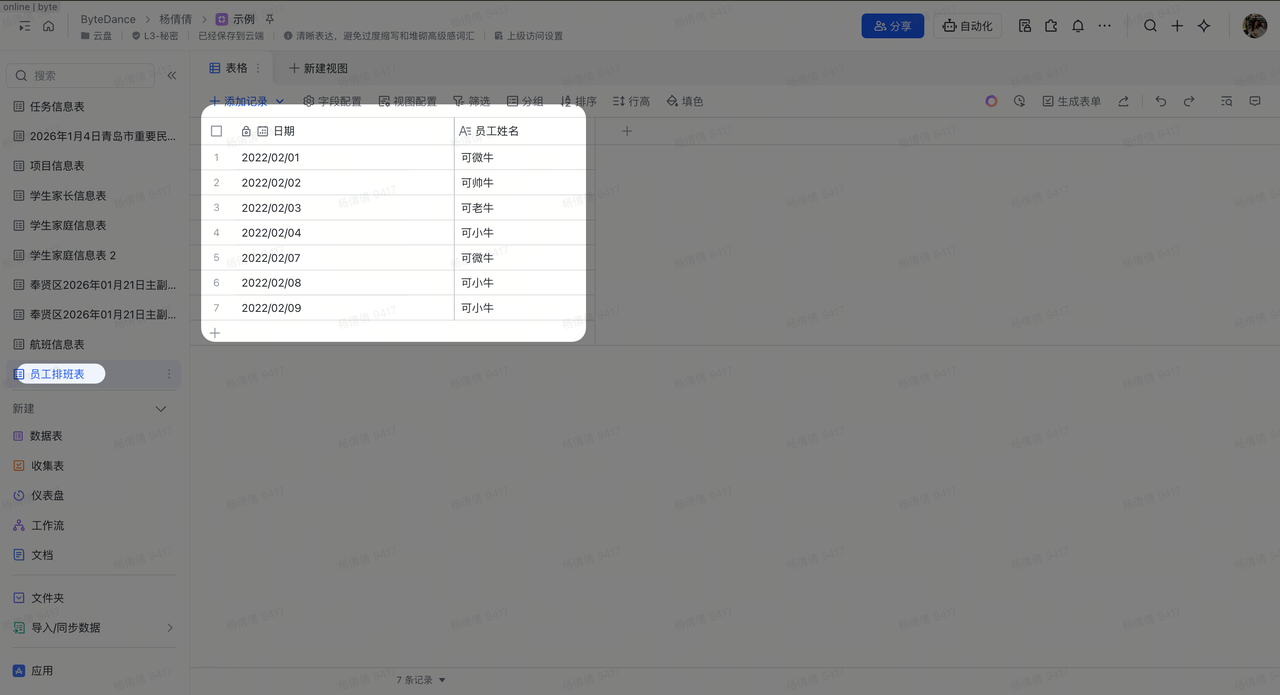The height and width of the screenshot is (695, 1280).
Task: Open the find-records search icon in toolbar
Action: pos(1226,101)
